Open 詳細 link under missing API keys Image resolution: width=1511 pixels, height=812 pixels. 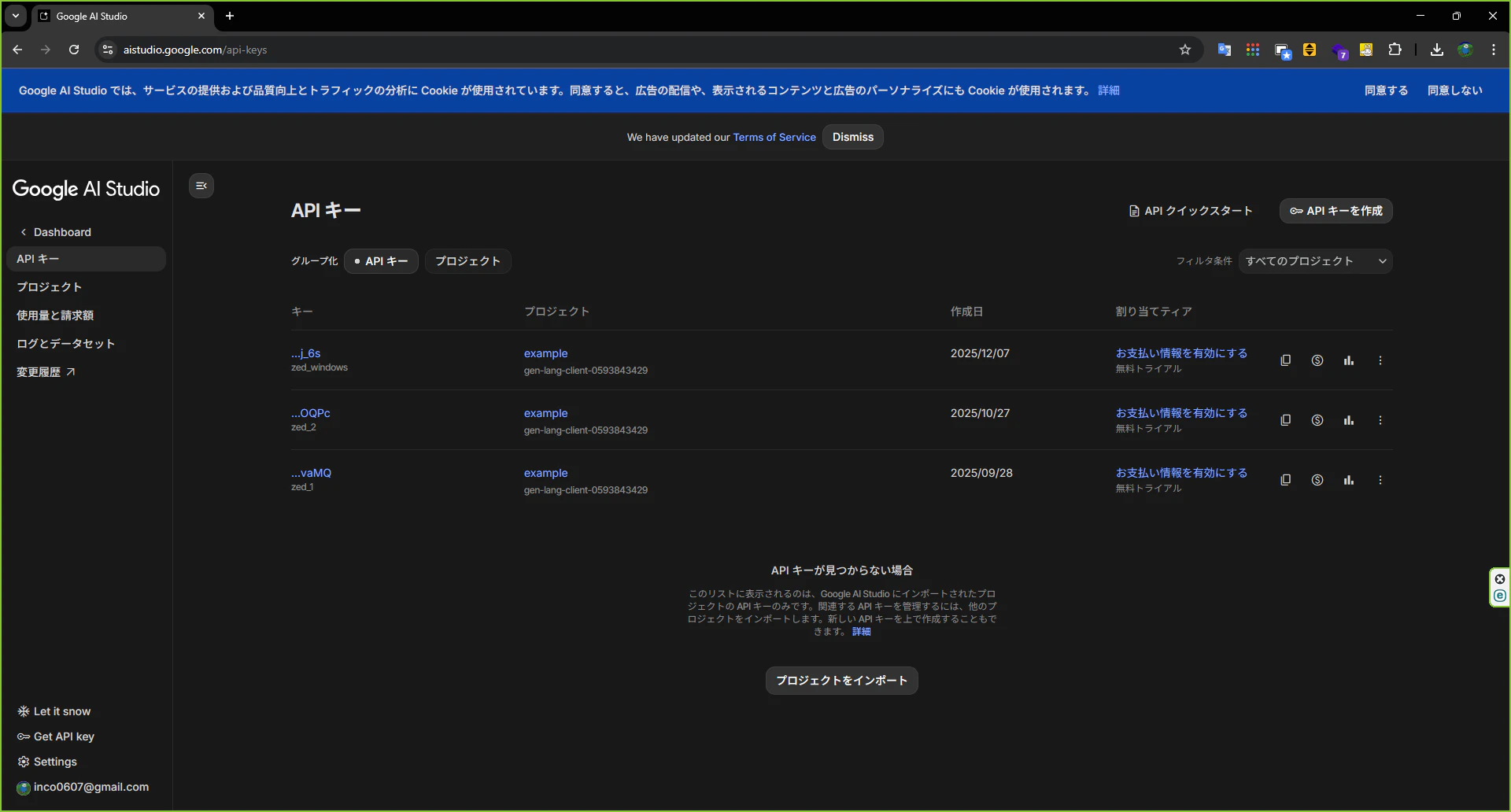861,632
